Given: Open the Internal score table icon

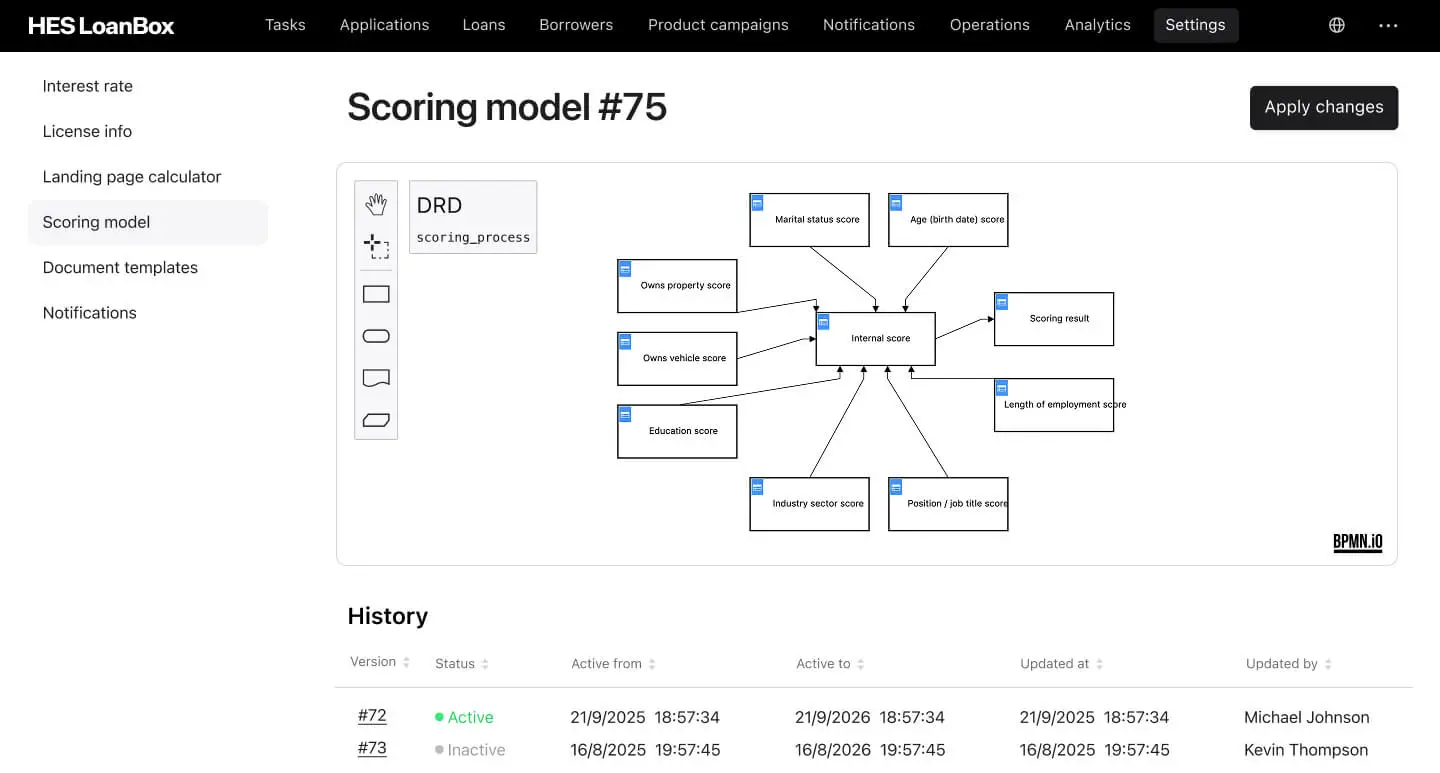Looking at the screenshot, I should pyautogui.click(x=824, y=321).
